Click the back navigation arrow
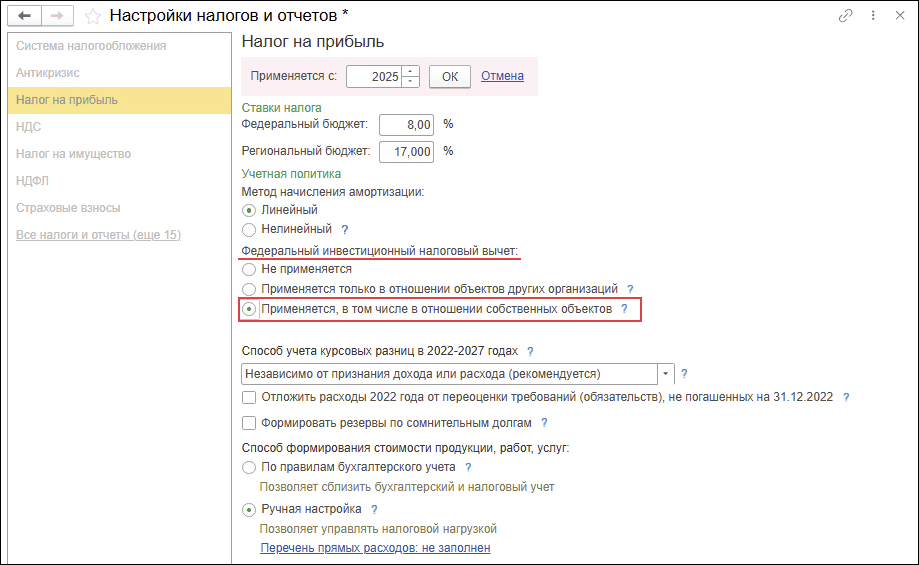Screen dimensions: 919x565 tap(25, 16)
